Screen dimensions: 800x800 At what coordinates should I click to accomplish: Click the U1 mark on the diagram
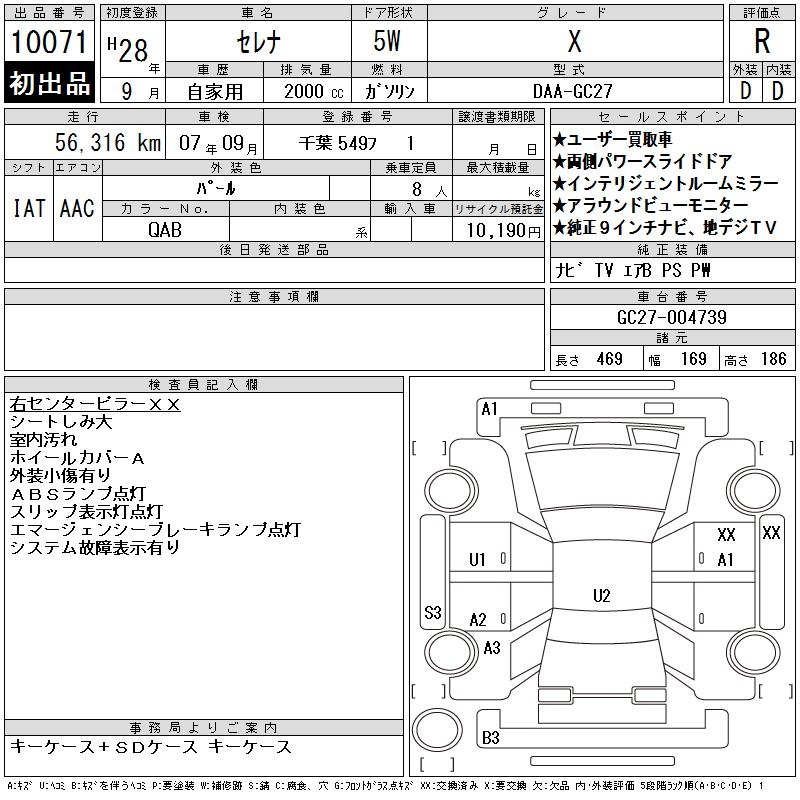477,560
